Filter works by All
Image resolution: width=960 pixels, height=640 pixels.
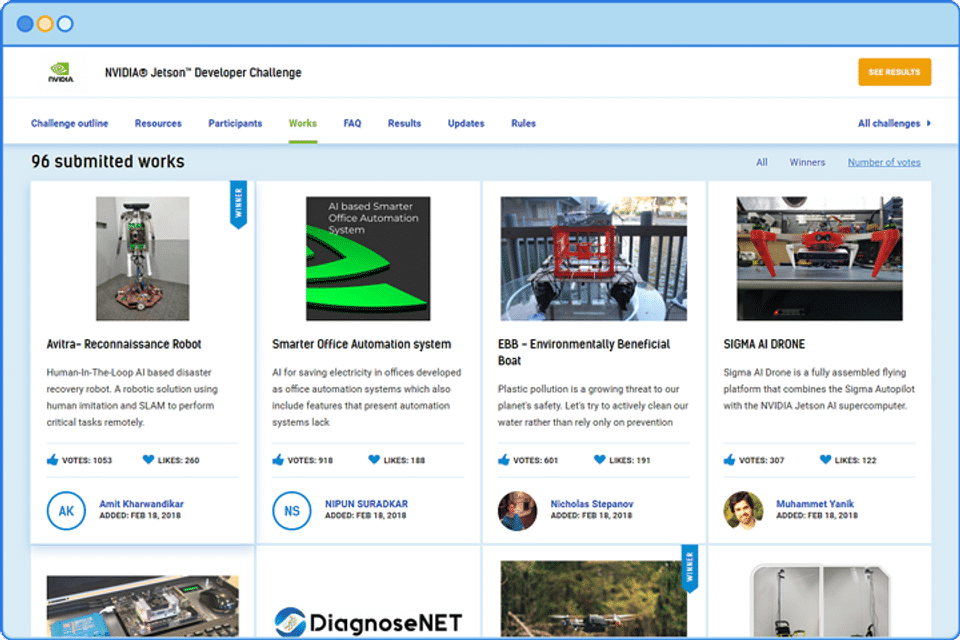[762, 162]
